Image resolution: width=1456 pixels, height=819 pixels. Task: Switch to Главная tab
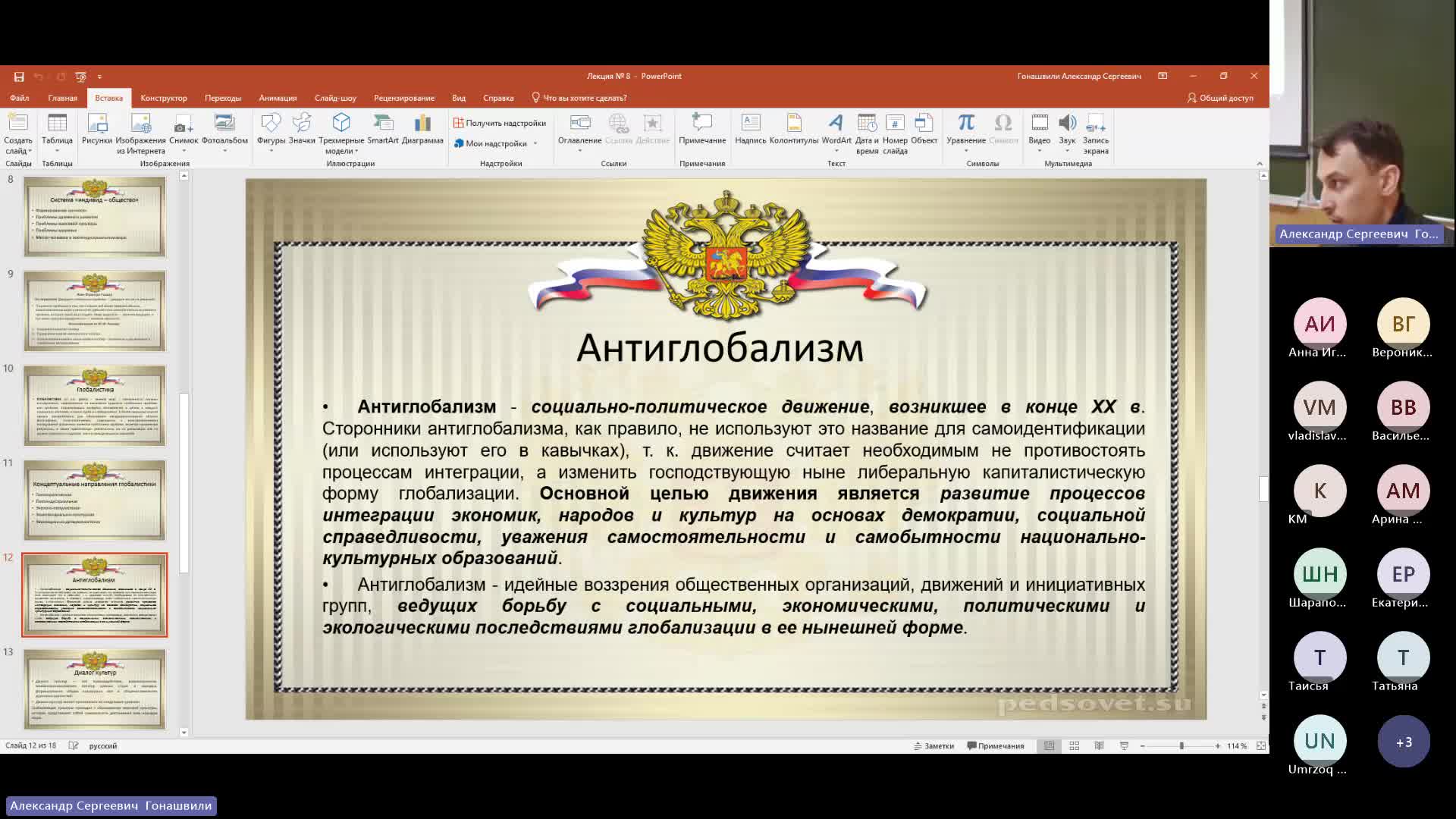[x=63, y=98]
